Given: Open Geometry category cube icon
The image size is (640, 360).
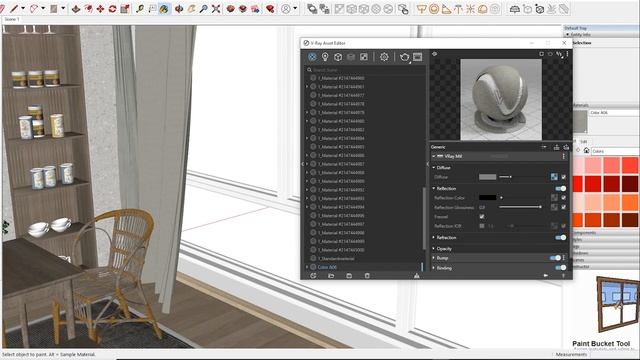Looking at the screenshot, I should click(x=338, y=57).
